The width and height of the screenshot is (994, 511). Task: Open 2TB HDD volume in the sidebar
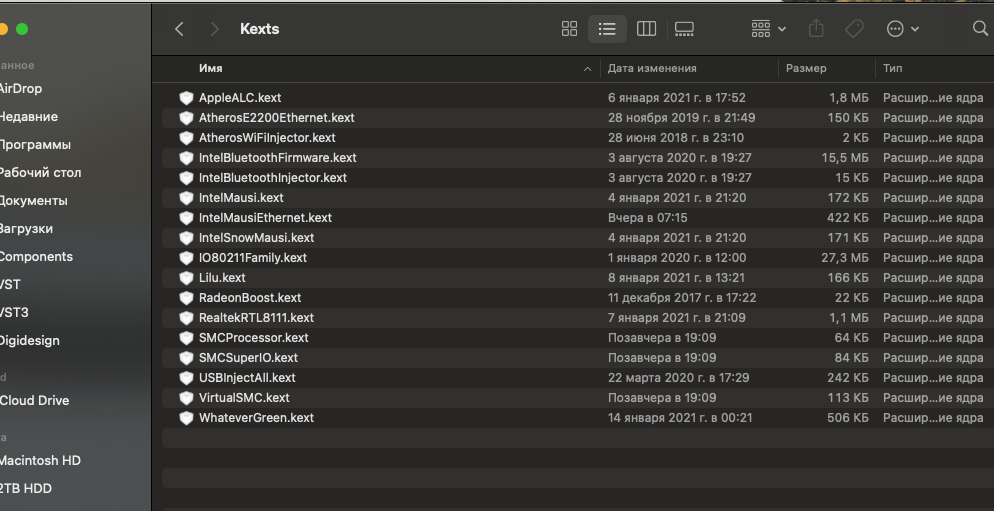[x=25, y=488]
